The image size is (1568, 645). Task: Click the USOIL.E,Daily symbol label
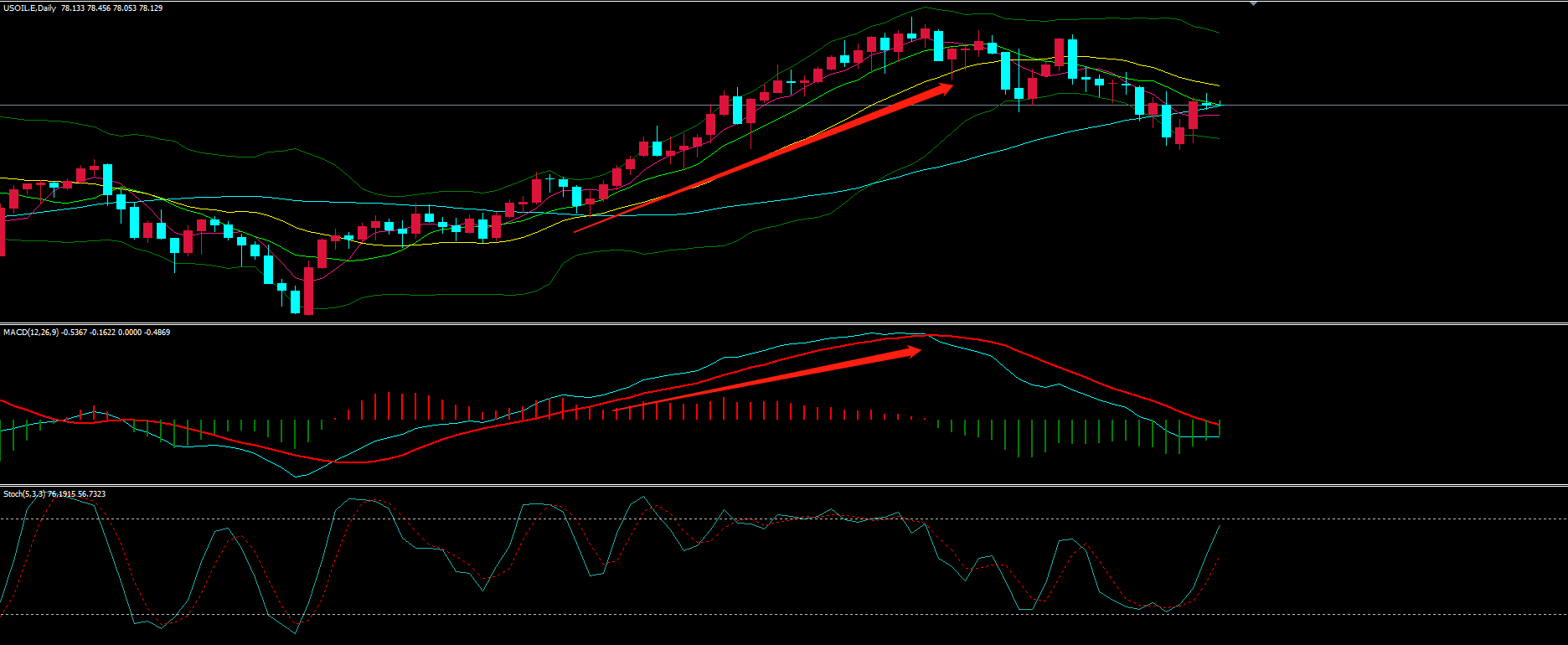[x=30, y=8]
